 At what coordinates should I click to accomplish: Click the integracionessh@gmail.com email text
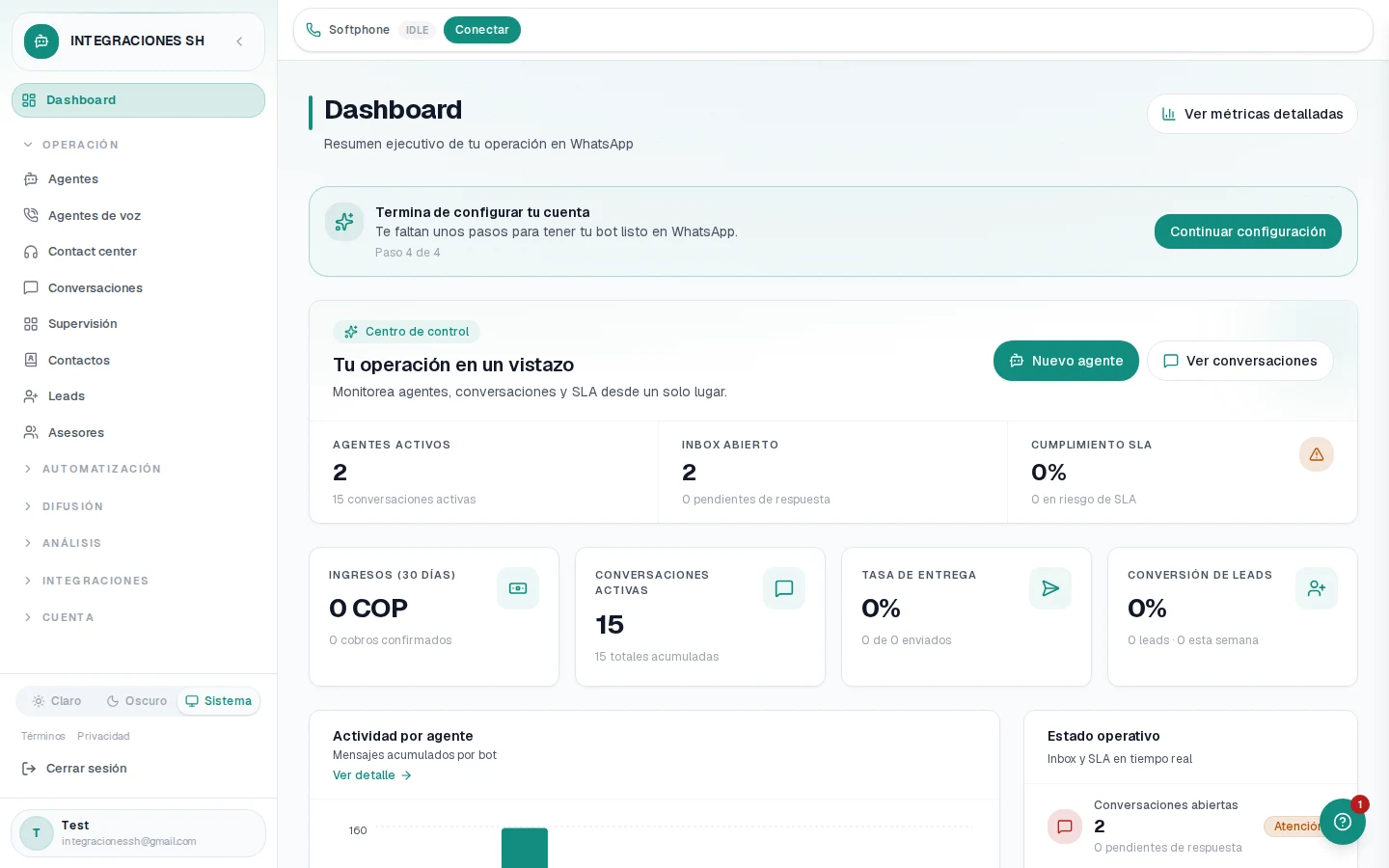click(129, 842)
